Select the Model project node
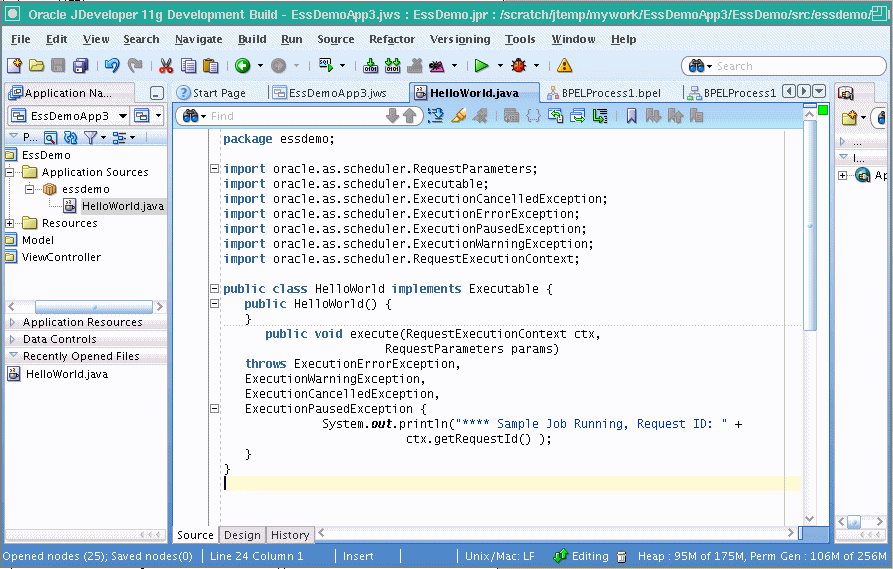Screen dimensions: 893x569 (x=38, y=240)
